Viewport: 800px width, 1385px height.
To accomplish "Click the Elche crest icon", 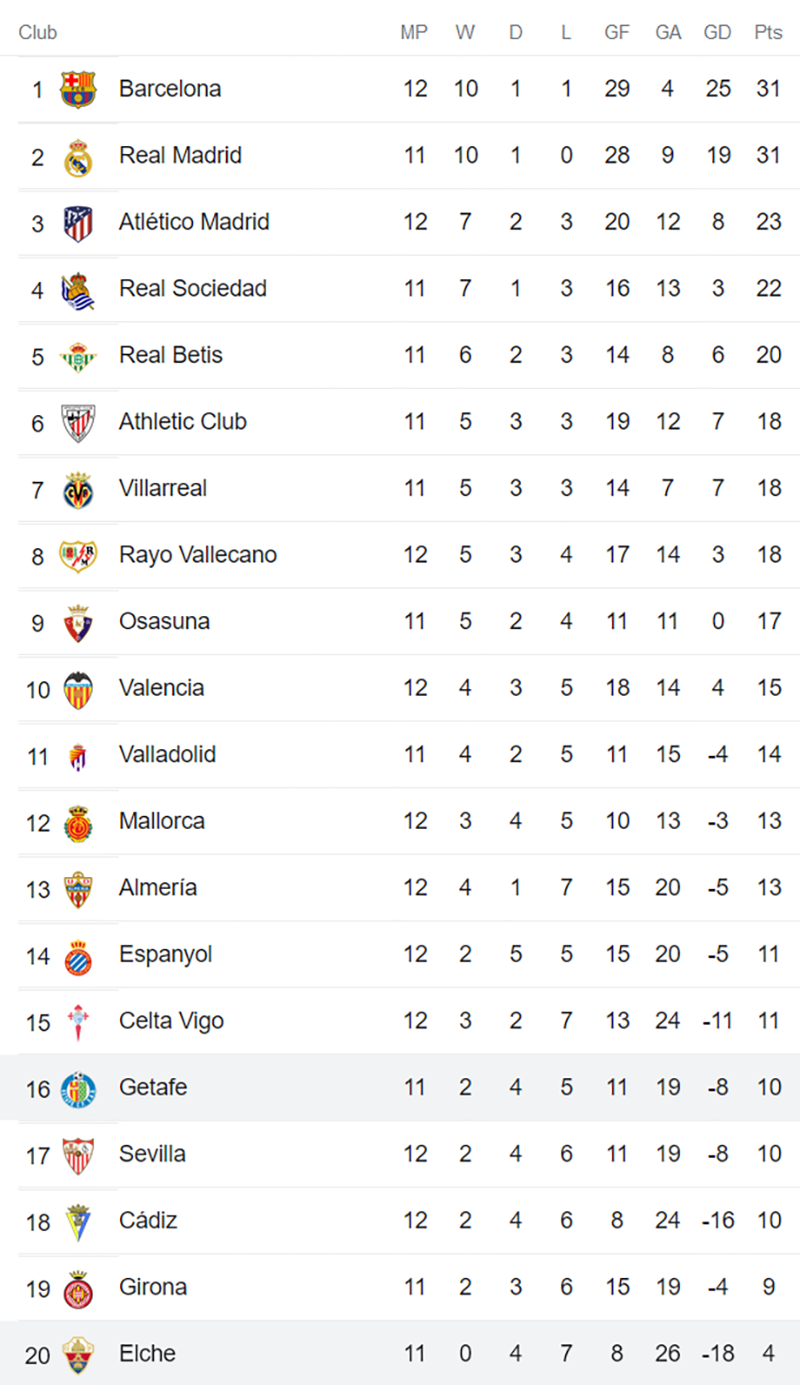I will click(77, 1354).
